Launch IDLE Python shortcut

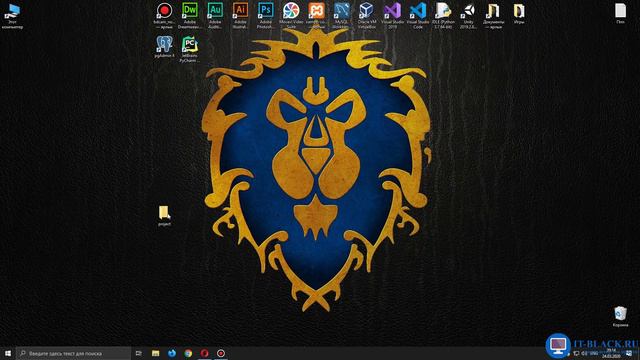pyautogui.click(x=443, y=16)
